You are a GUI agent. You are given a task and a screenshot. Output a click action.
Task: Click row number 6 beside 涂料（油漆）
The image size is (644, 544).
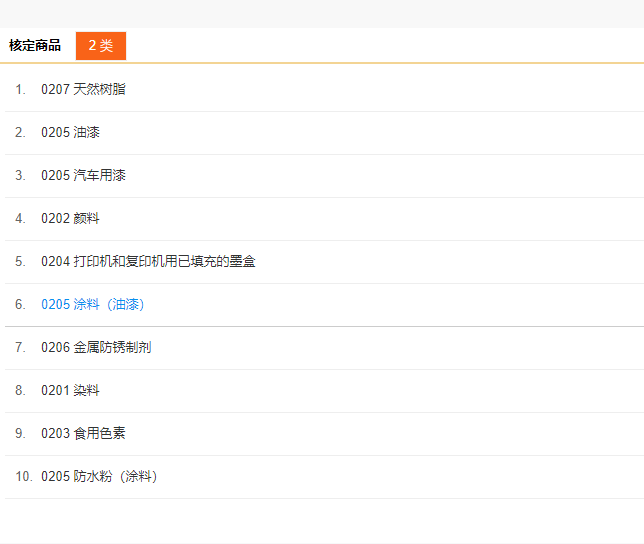pyautogui.click(x=20, y=304)
